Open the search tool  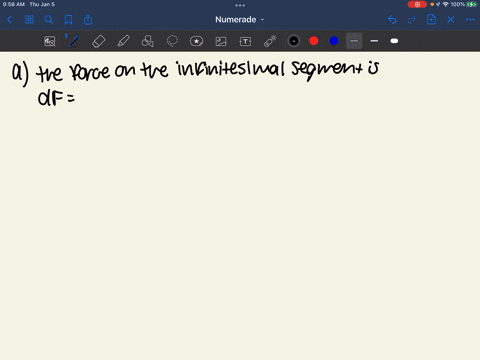(49, 20)
